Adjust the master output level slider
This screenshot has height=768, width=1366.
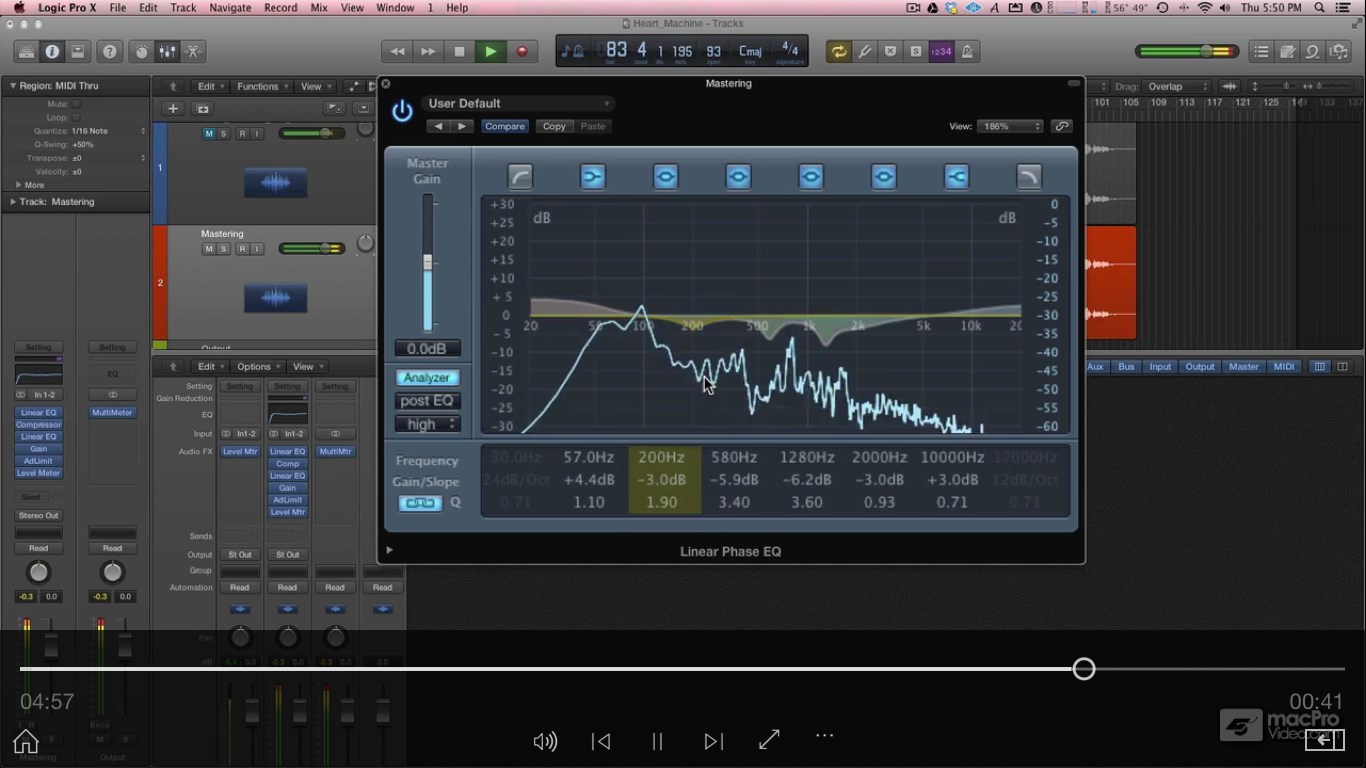[x=1185, y=52]
